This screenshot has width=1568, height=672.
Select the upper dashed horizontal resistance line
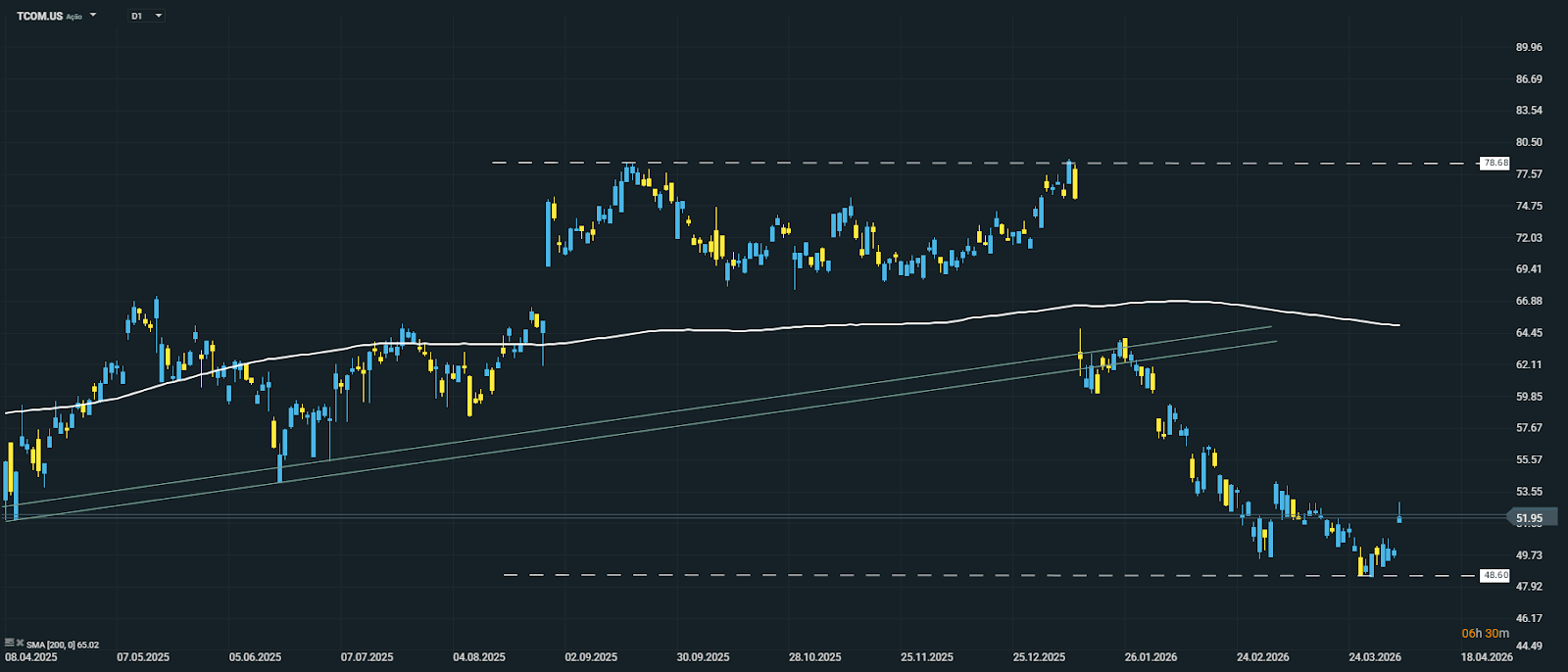[x=784, y=163]
